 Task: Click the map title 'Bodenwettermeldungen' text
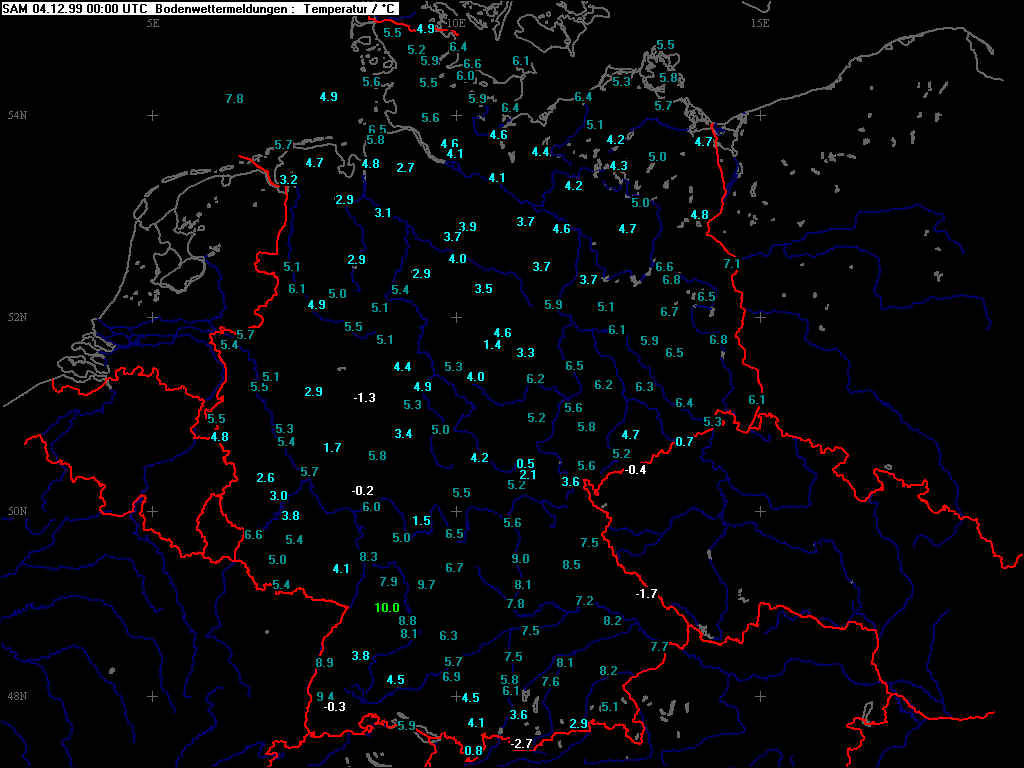click(x=227, y=9)
